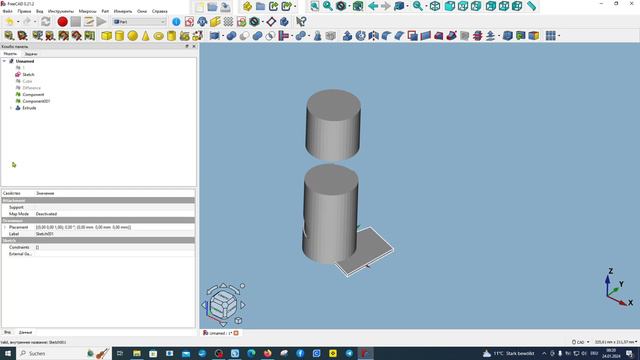Open the Файл menu
Image resolution: width=640 pixels, height=360 pixels.
pyautogui.click(x=7, y=11)
